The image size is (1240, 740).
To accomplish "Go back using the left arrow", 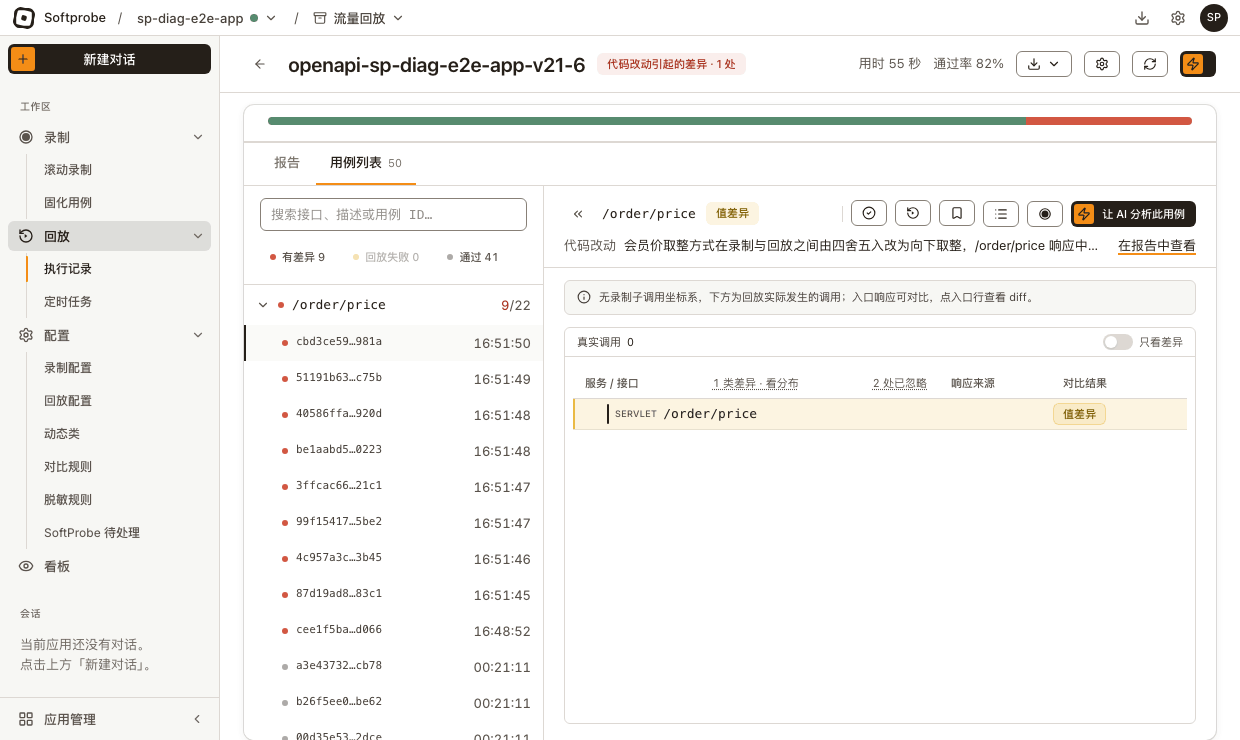I will point(260,64).
